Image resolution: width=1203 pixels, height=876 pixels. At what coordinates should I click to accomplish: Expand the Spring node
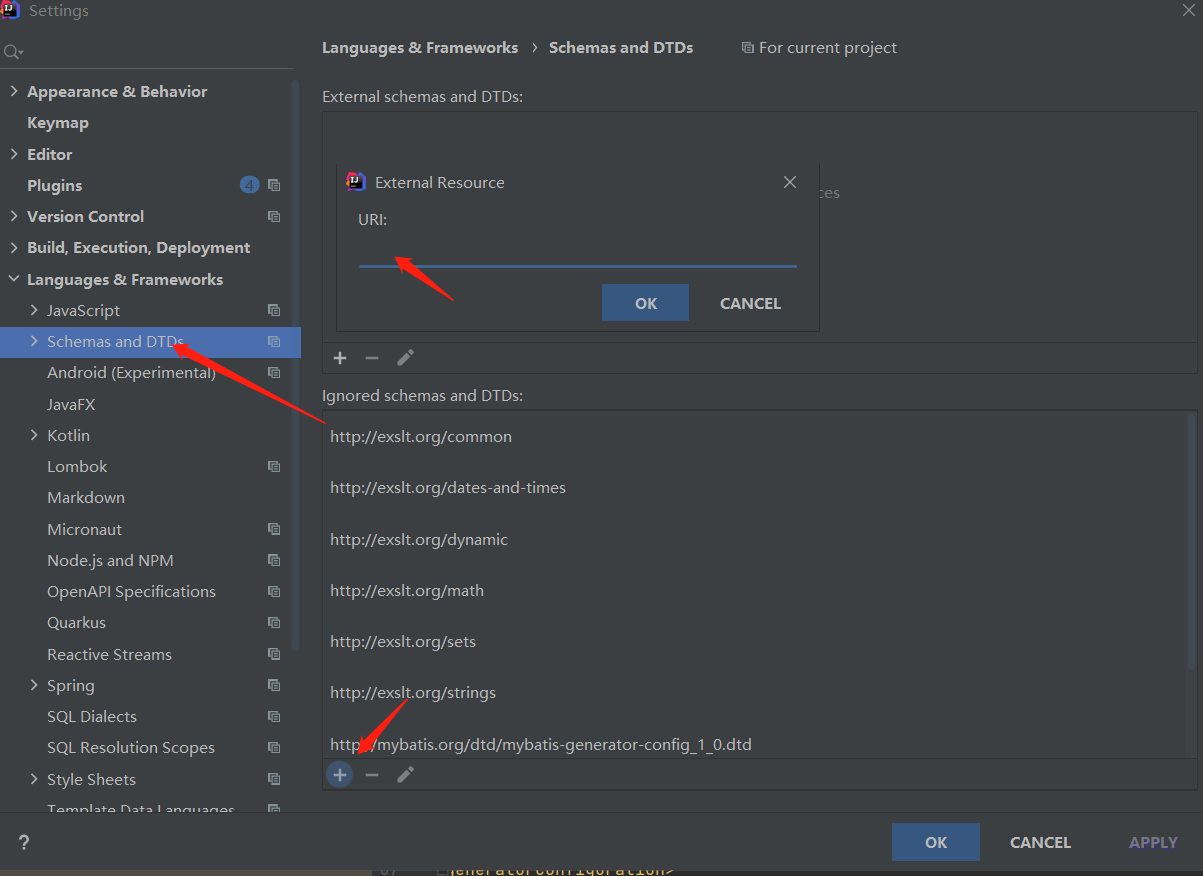pyautogui.click(x=34, y=685)
